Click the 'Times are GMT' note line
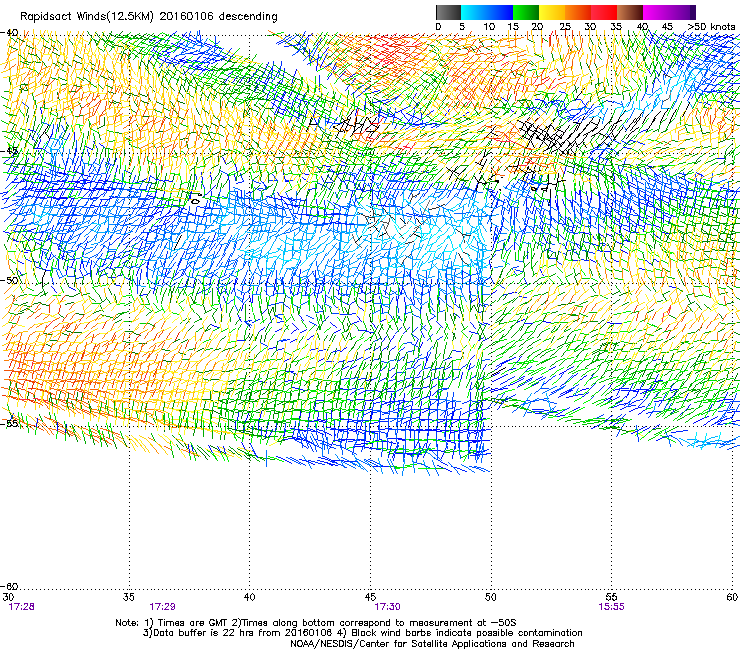The height and width of the screenshot is (650, 740). pyautogui.click(x=316, y=623)
